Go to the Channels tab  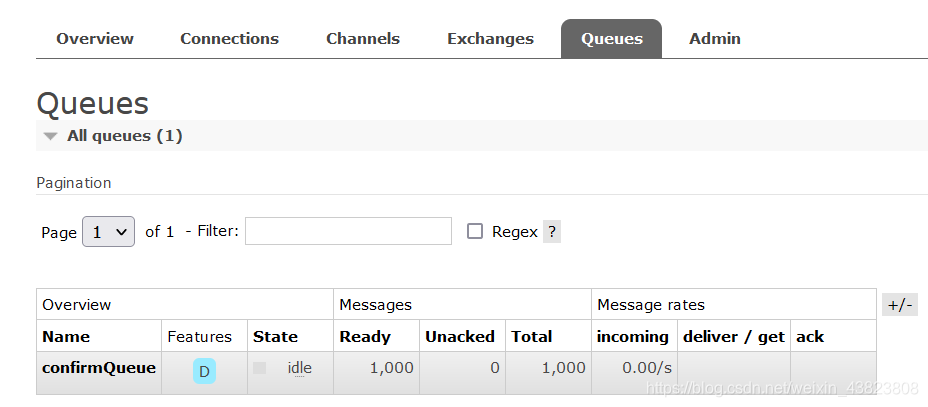point(363,39)
